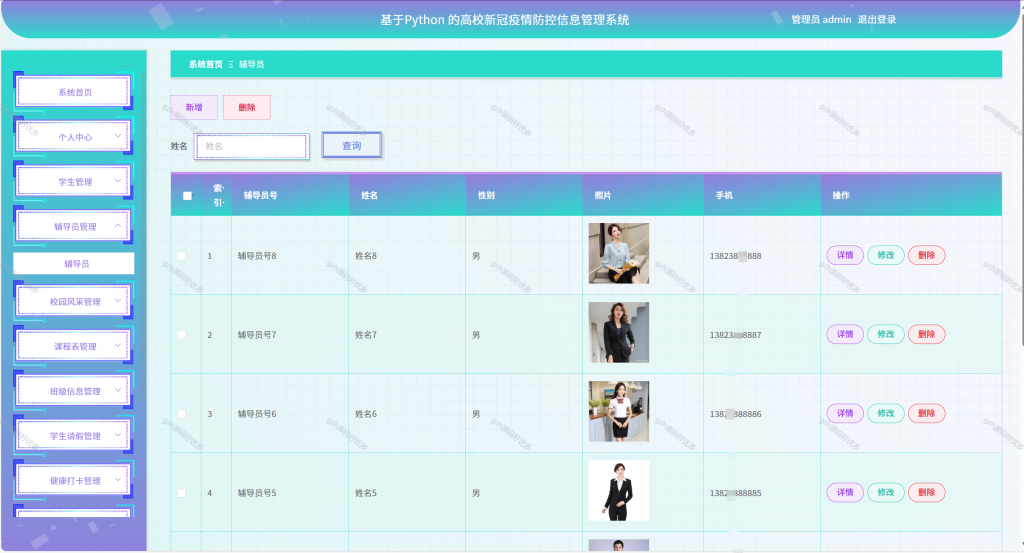Expand the 学生管理 sidebar menu
The height and width of the screenshot is (553, 1024).
click(73, 181)
